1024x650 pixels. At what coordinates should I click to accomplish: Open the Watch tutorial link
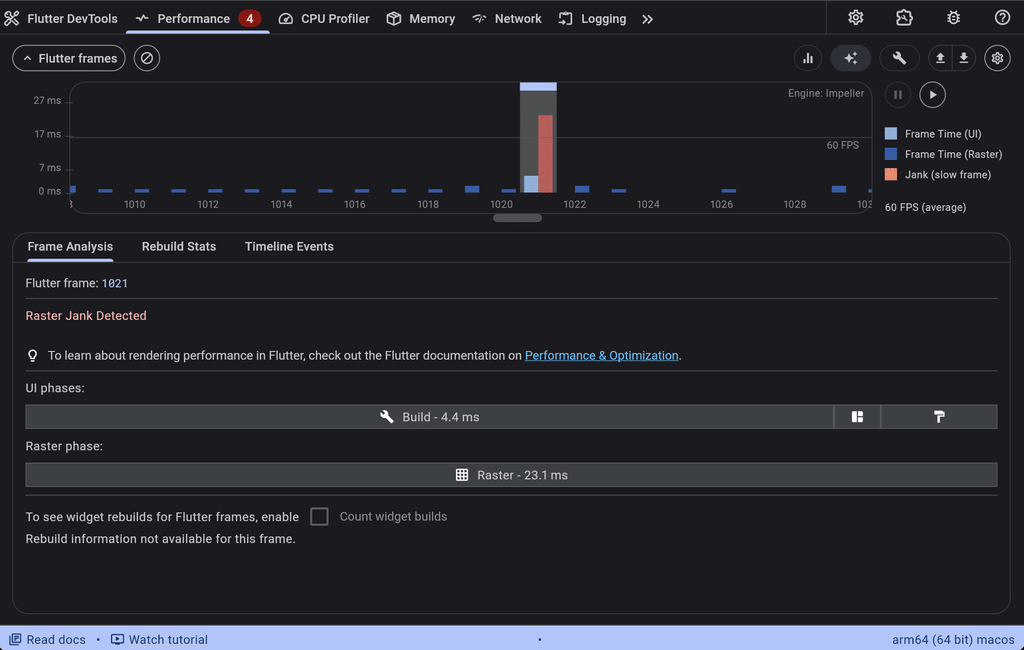[x=159, y=640]
